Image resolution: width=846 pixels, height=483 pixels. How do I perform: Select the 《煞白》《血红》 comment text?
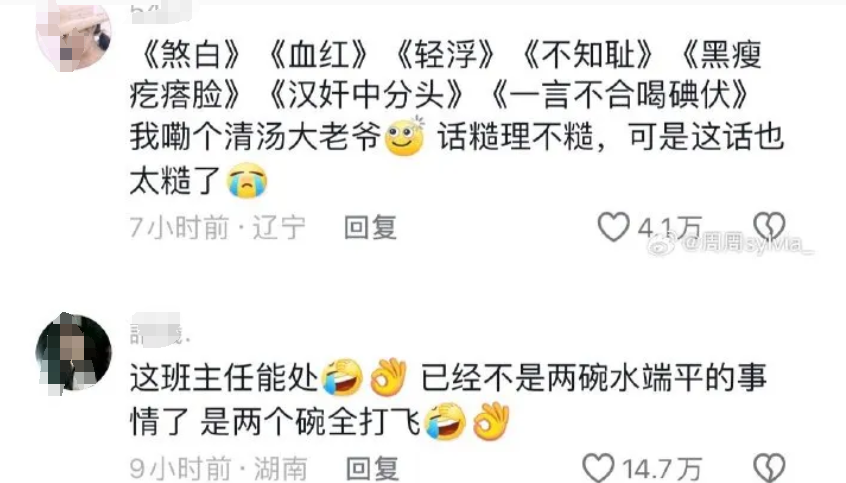point(456,118)
